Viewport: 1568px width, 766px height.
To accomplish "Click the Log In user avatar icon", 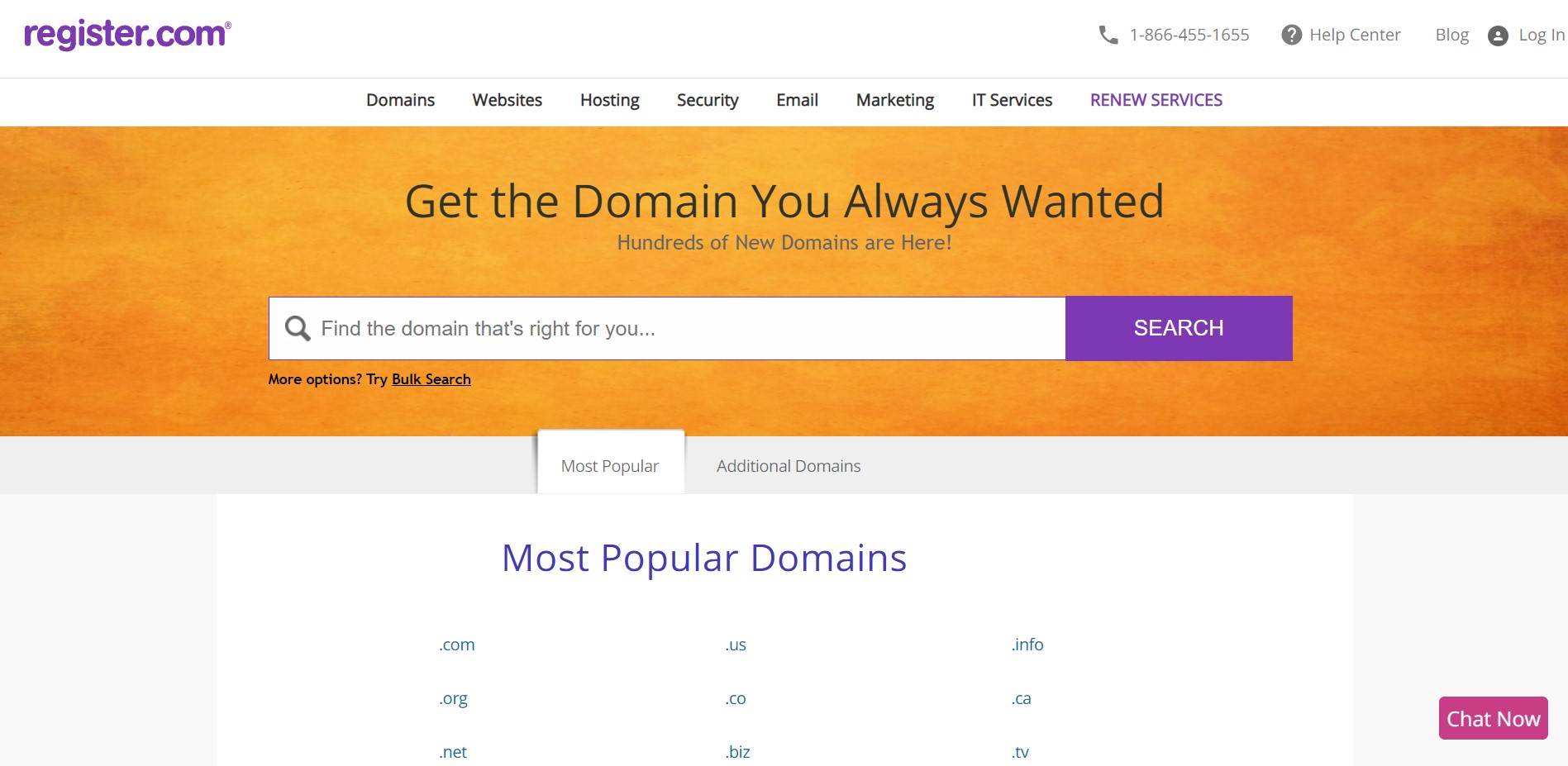I will (1498, 36).
